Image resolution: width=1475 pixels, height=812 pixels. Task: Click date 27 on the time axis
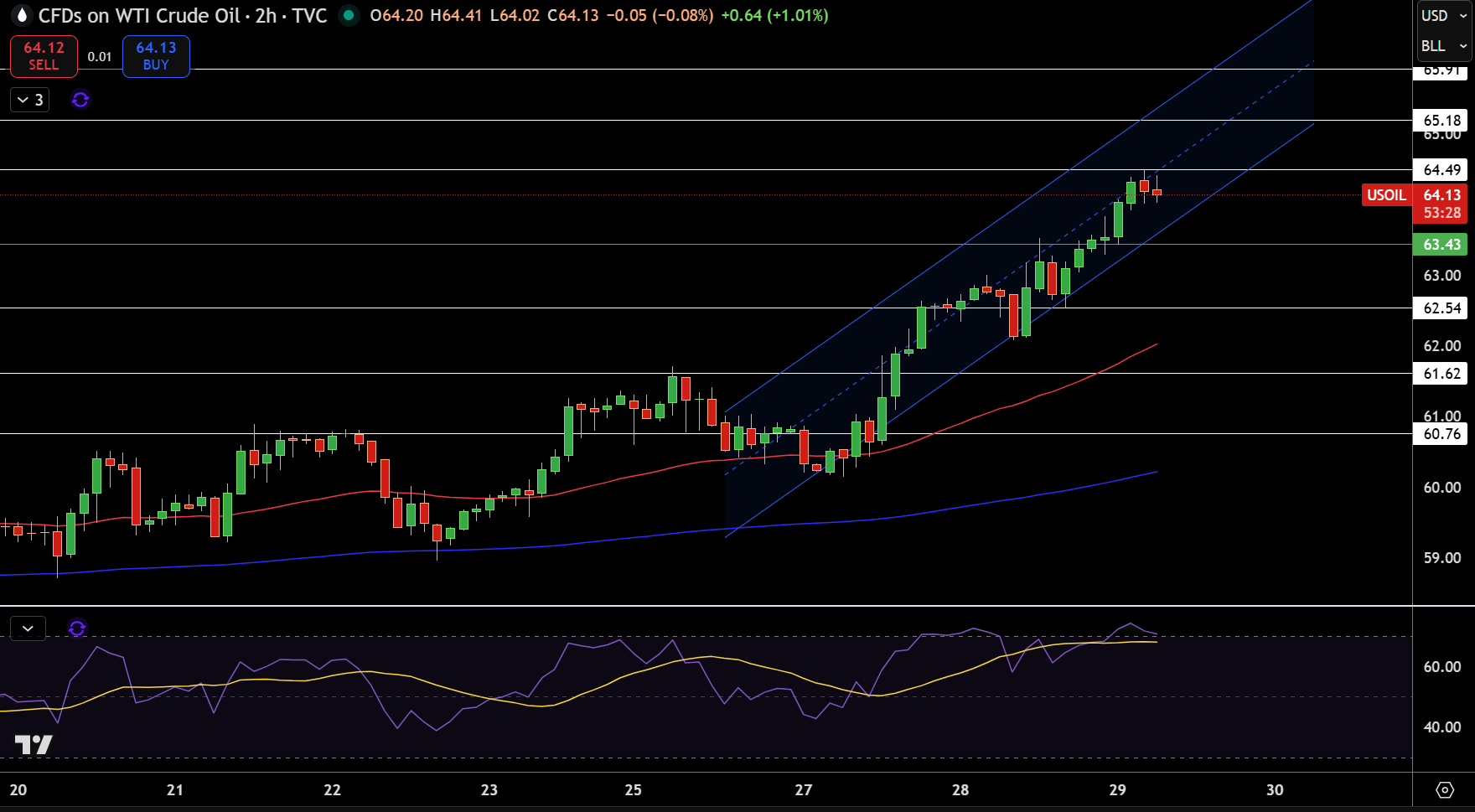pos(803,789)
